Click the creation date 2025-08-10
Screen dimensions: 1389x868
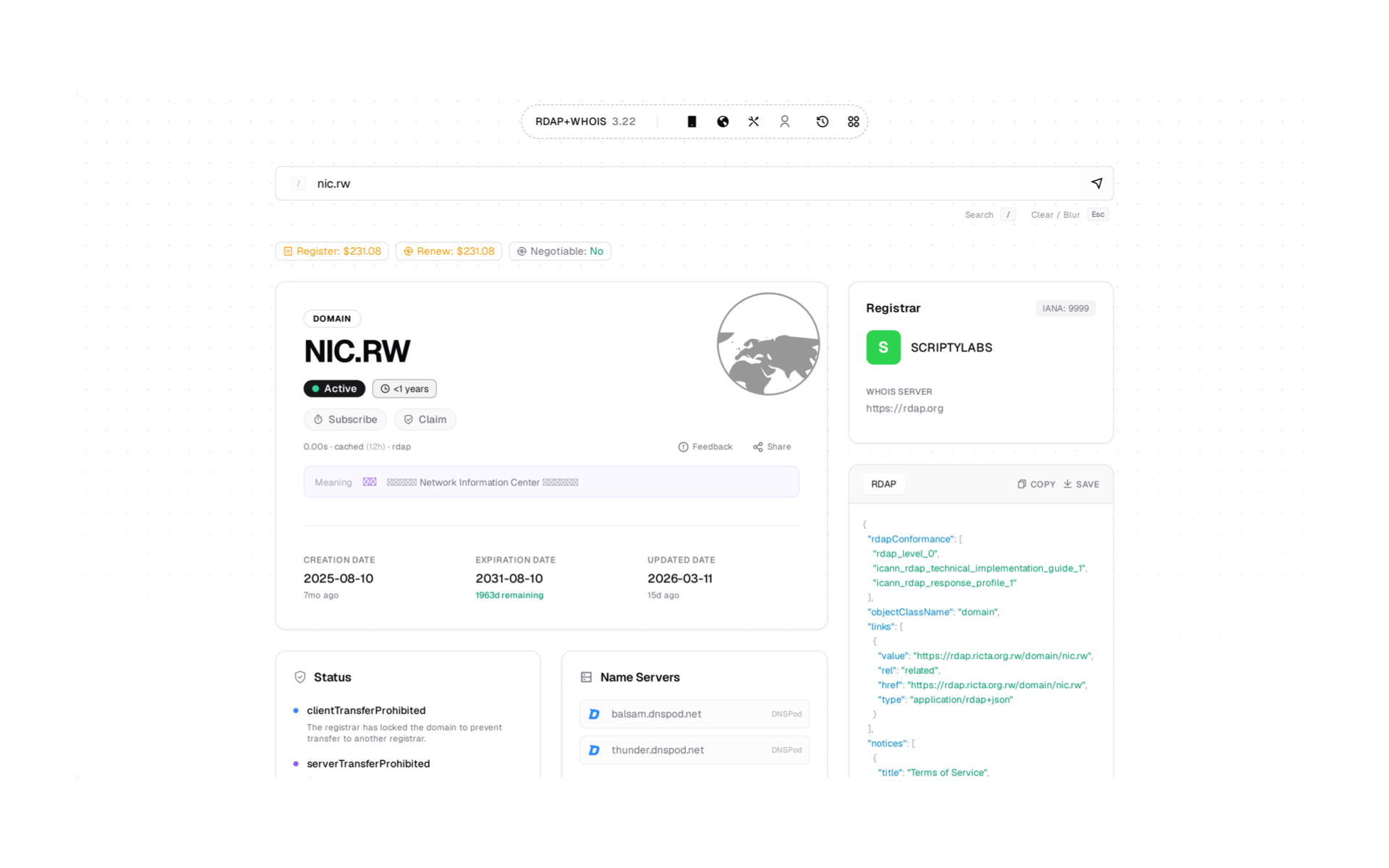(x=339, y=579)
